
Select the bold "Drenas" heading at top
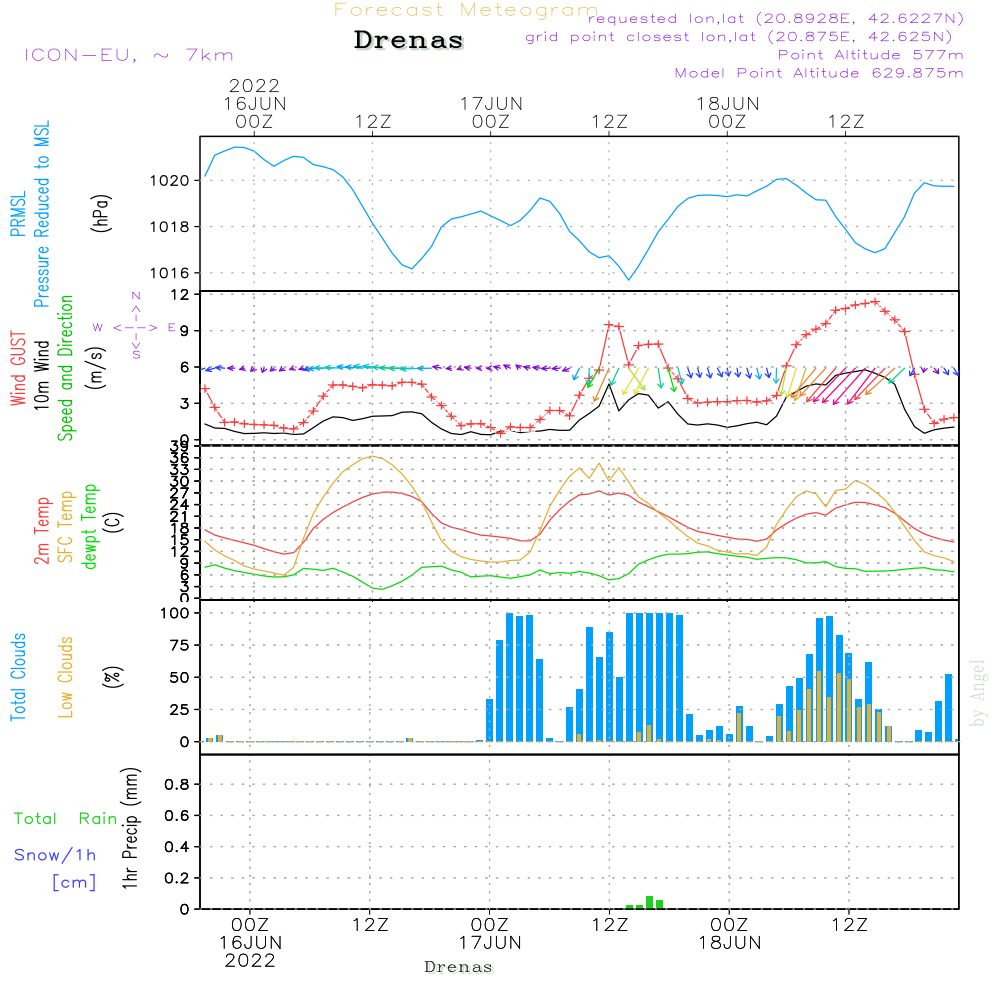pos(409,40)
